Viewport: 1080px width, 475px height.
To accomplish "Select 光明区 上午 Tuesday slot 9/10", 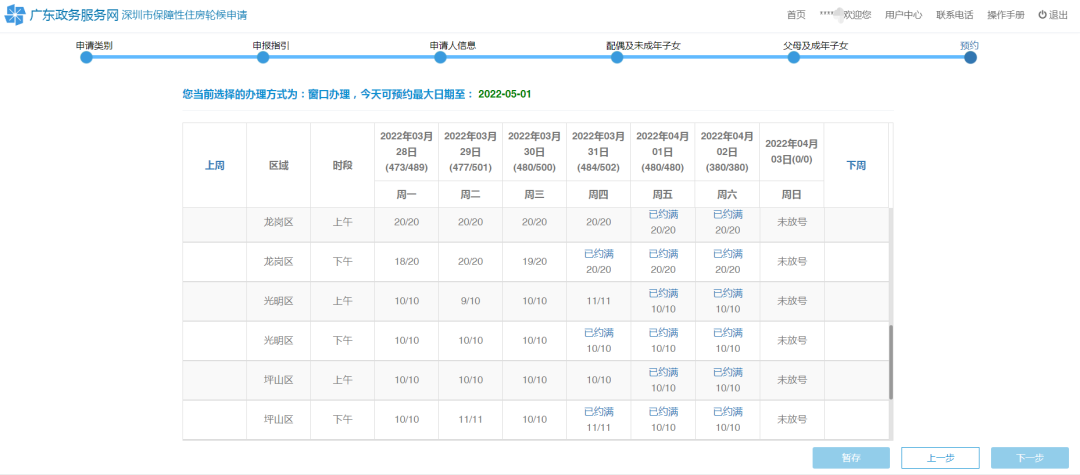I will click(x=470, y=301).
